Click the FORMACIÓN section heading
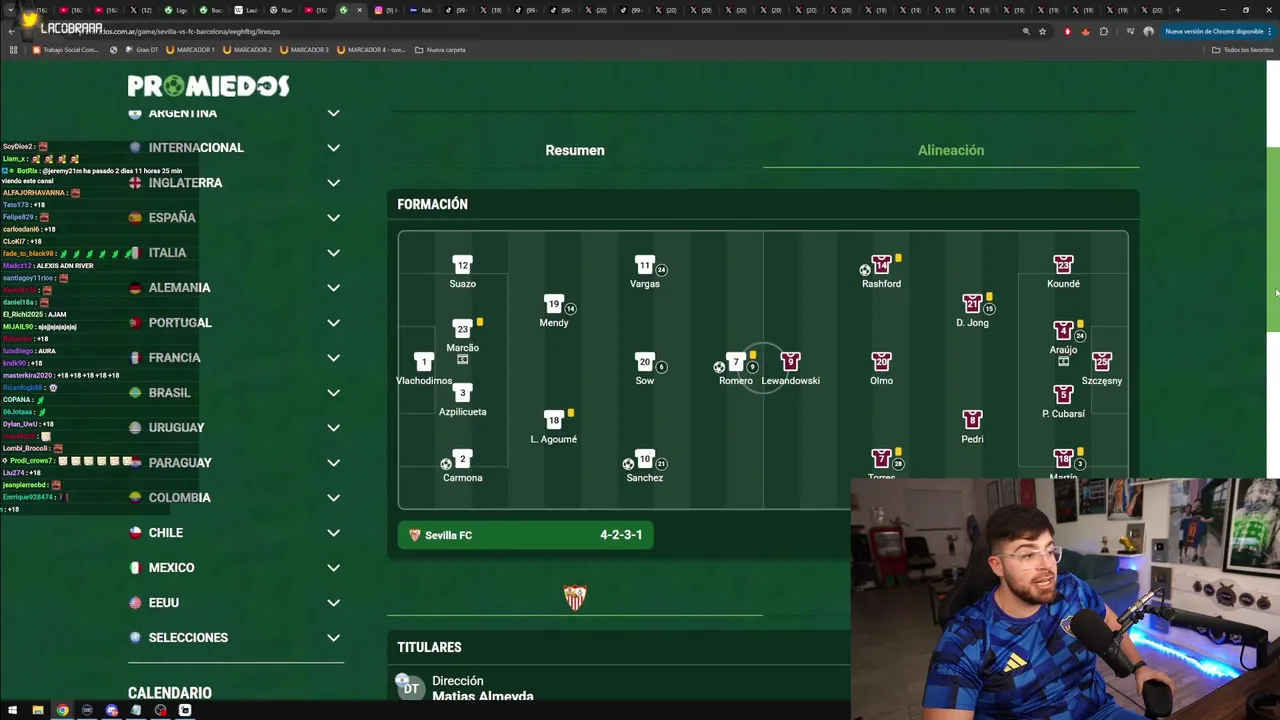Viewport: 1280px width, 720px height. 432,204
